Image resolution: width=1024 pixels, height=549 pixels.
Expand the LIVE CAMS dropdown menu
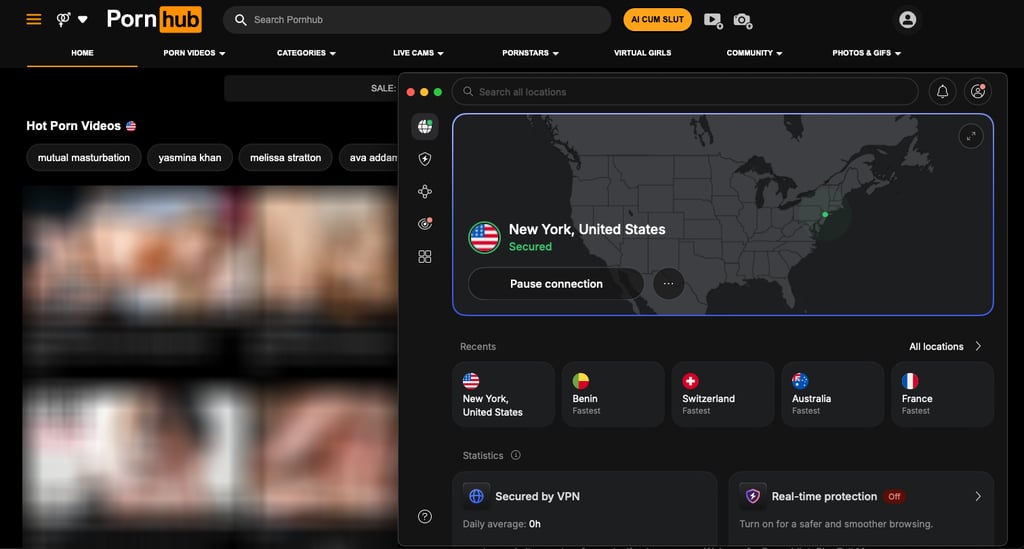point(418,53)
